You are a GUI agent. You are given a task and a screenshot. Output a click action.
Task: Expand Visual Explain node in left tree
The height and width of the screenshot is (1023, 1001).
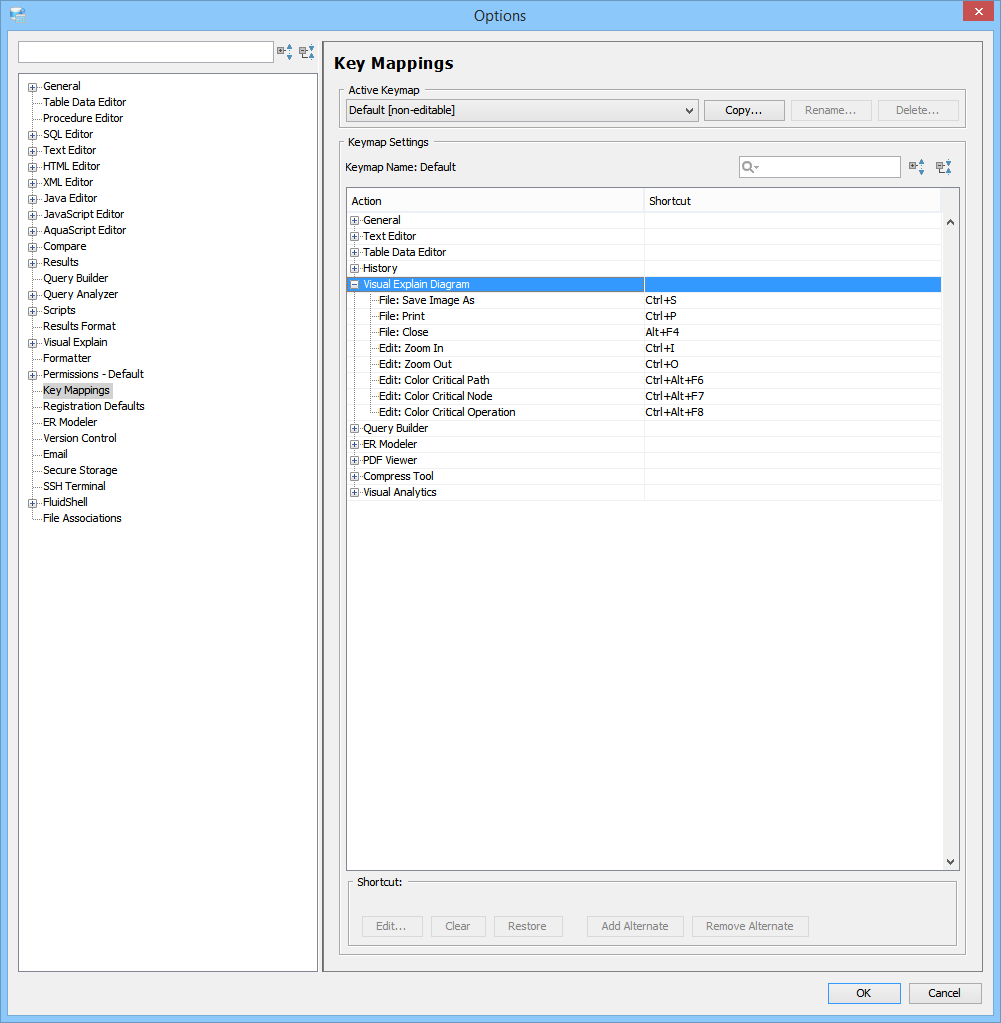pyautogui.click(x=33, y=343)
